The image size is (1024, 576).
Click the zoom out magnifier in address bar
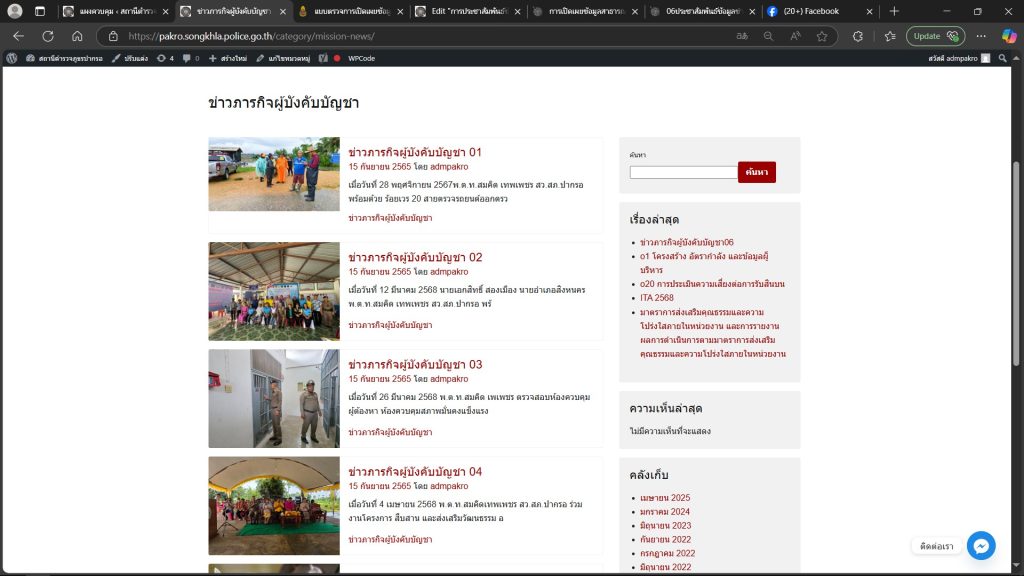click(x=768, y=36)
